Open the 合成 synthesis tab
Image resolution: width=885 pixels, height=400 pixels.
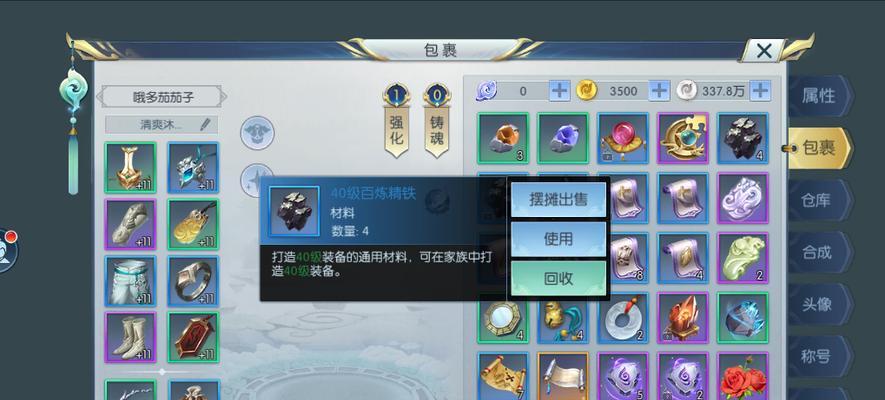click(x=818, y=252)
